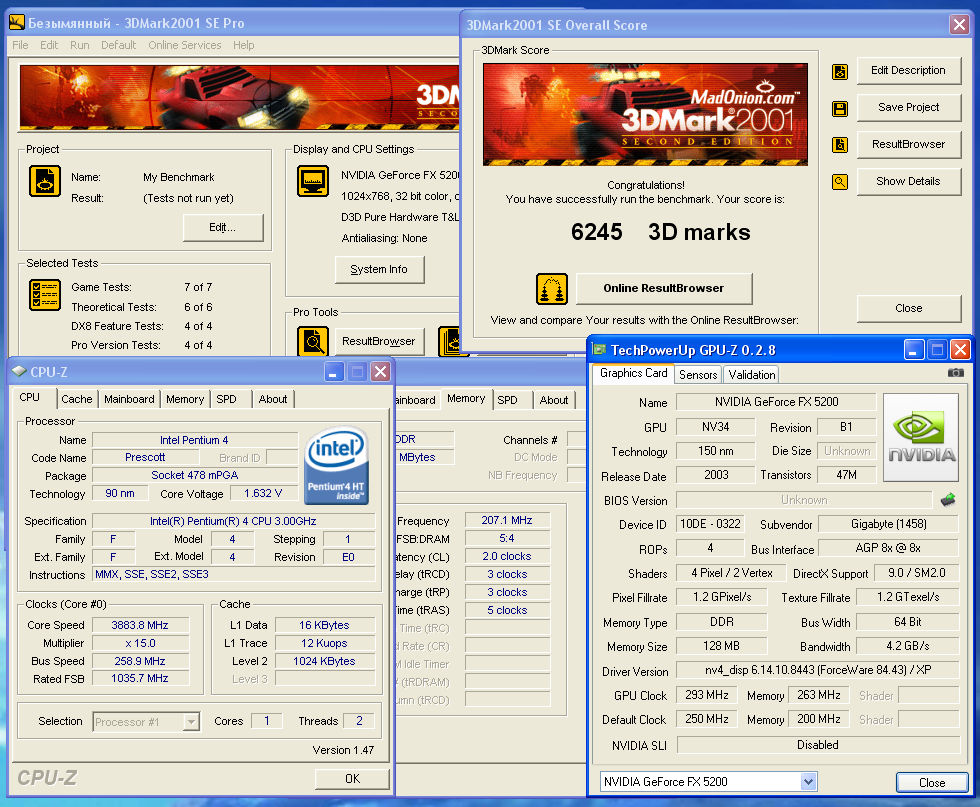The image size is (980, 807).
Task: Click the Online ResultBrowser button
Action: tap(664, 288)
